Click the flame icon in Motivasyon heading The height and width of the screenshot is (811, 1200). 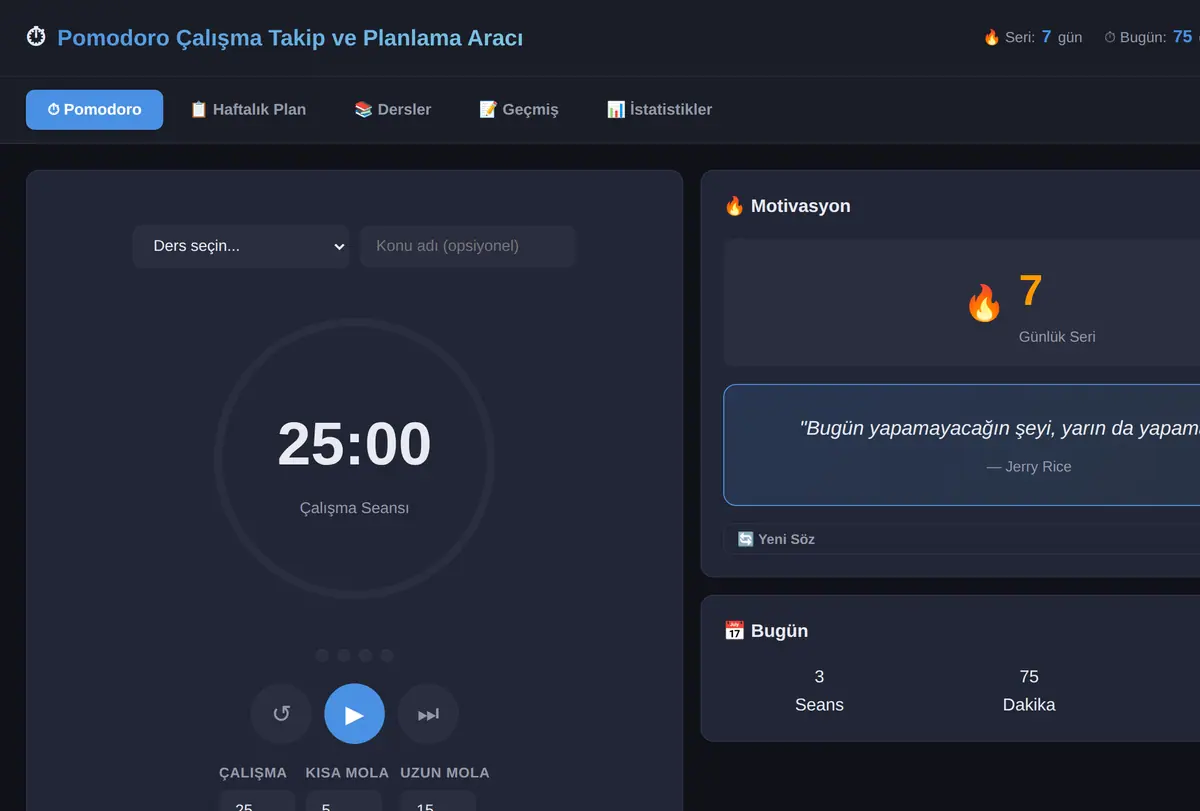(x=734, y=206)
